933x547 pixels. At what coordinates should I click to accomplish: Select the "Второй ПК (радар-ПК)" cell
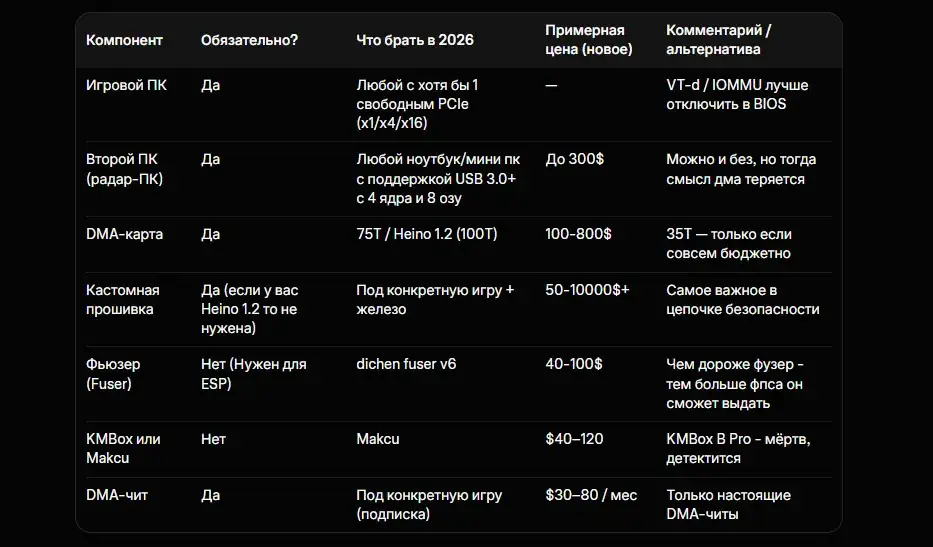point(125,169)
